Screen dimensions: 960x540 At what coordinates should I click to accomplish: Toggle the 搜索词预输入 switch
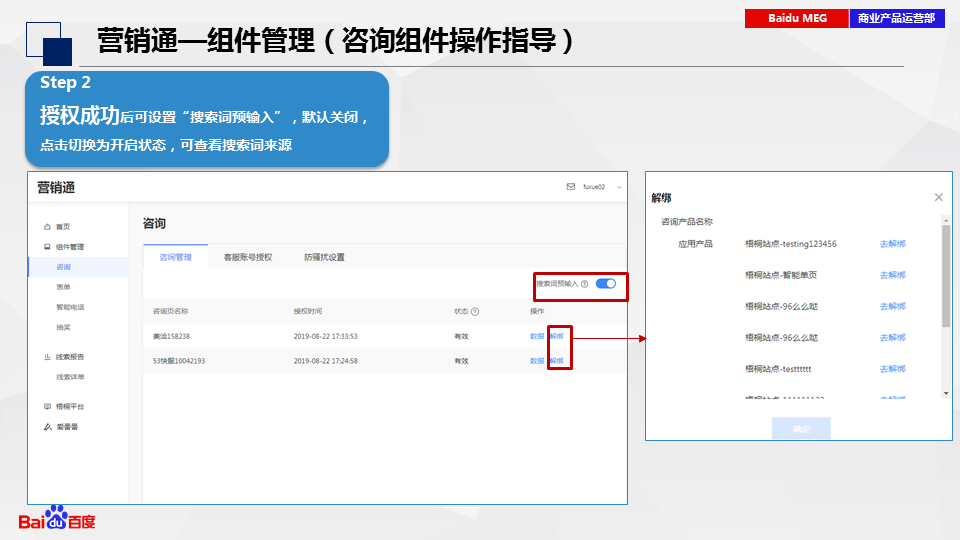(606, 283)
